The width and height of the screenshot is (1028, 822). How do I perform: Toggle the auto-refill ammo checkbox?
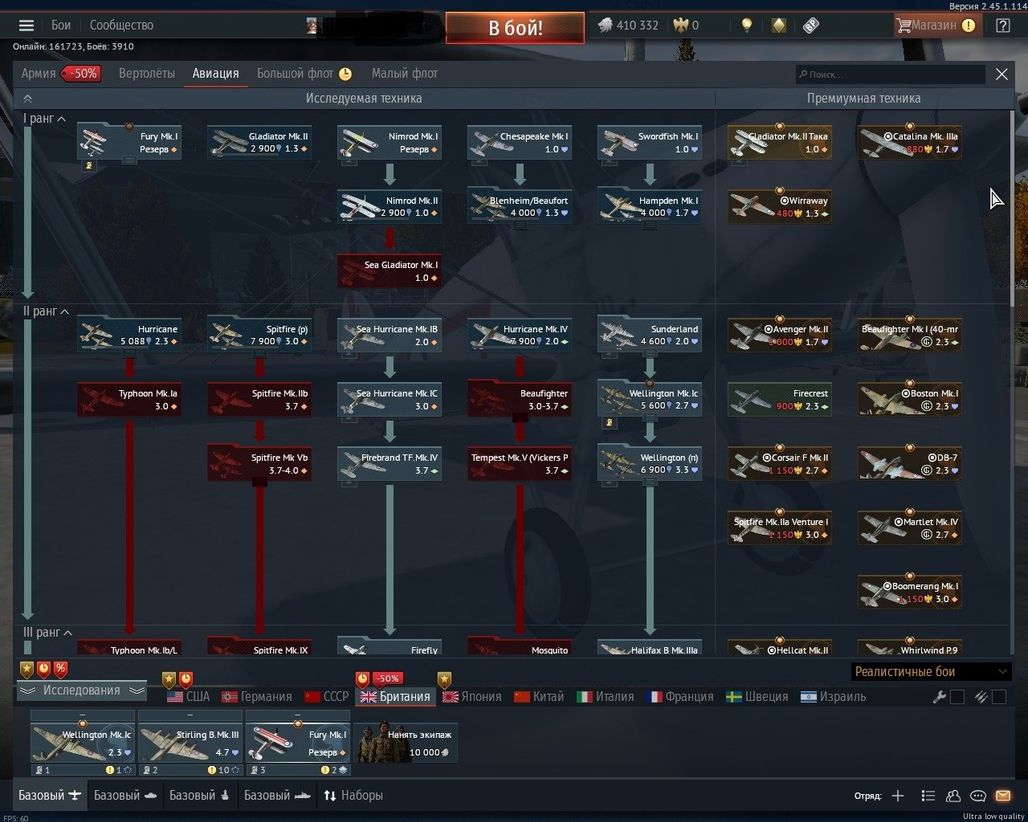pos(998,697)
